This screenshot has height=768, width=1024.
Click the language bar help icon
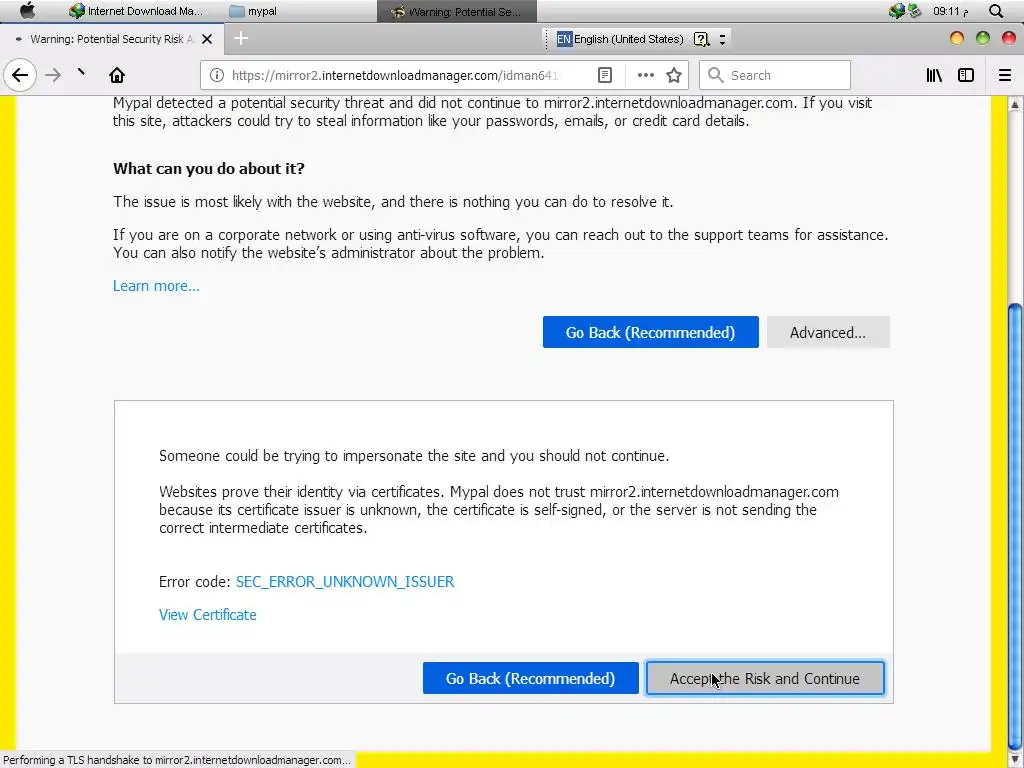701,39
